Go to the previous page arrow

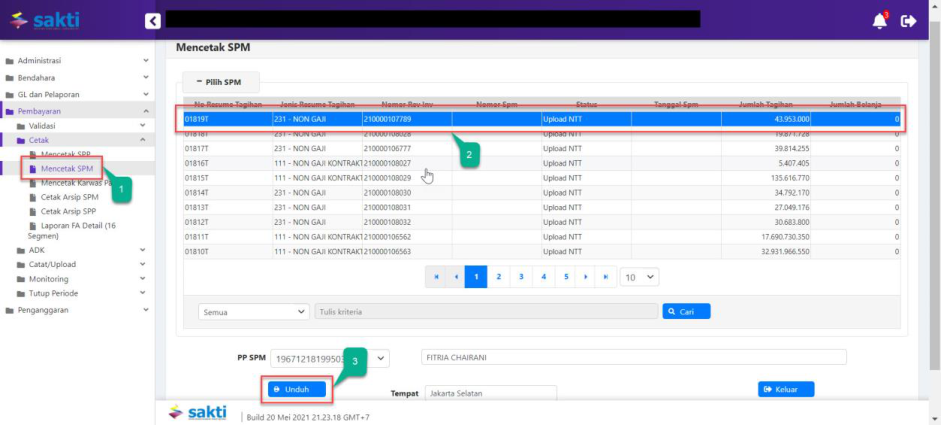coord(456,276)
